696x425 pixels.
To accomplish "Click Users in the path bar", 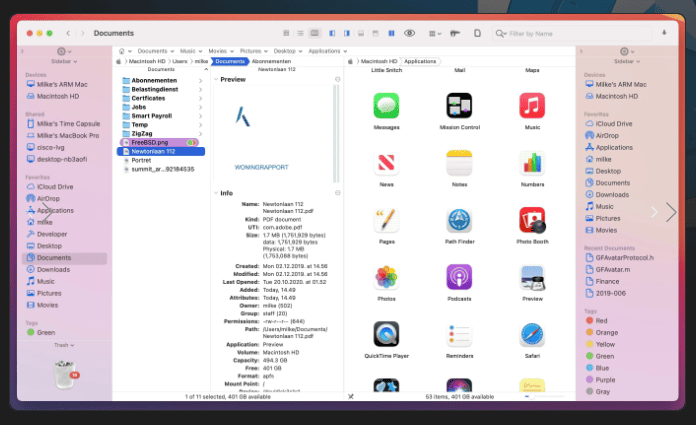I will click(180, 61).
